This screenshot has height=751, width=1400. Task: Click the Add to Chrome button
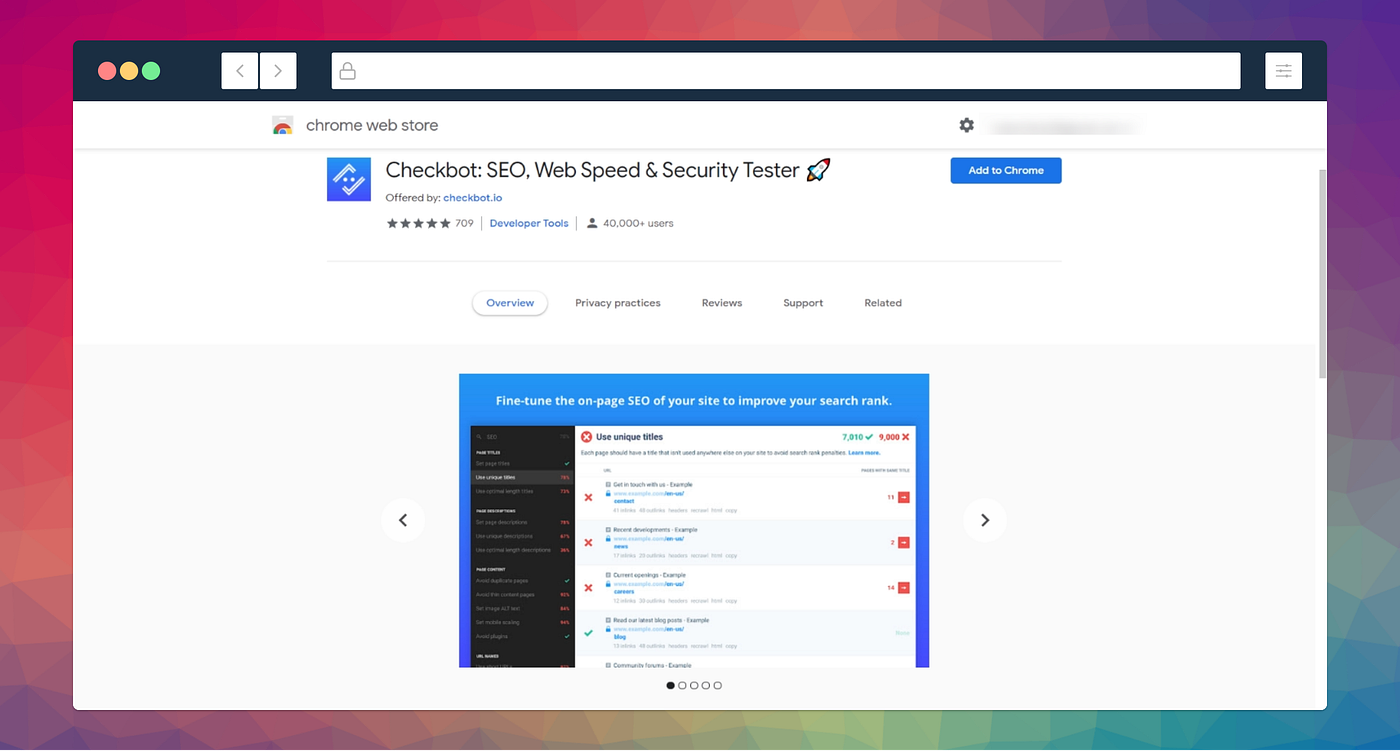point(1005,170)
